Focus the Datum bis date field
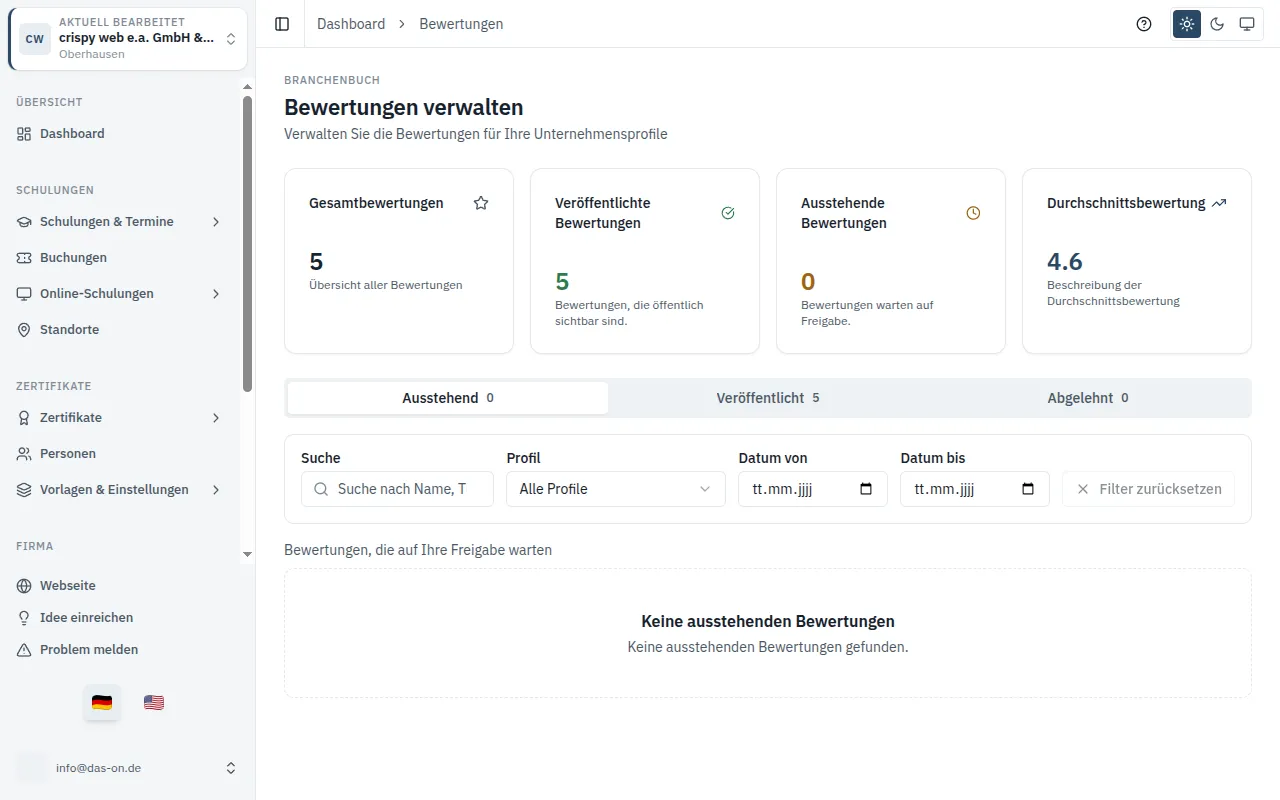1280x800 pixels. coord(974,489)
